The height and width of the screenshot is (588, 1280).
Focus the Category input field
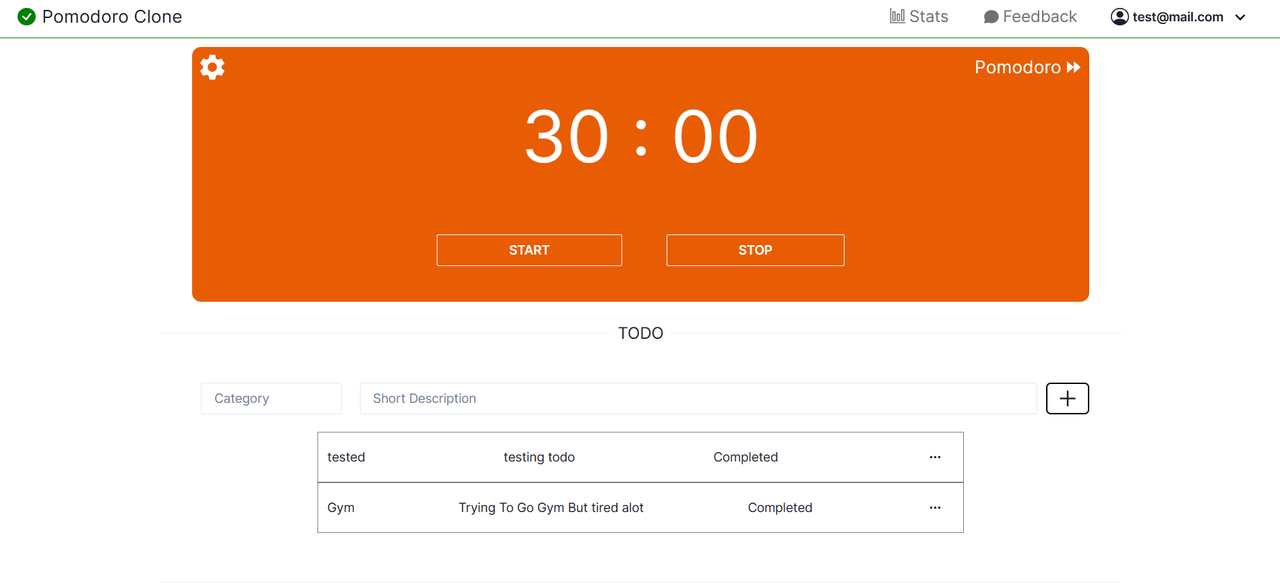click(271, 398)
